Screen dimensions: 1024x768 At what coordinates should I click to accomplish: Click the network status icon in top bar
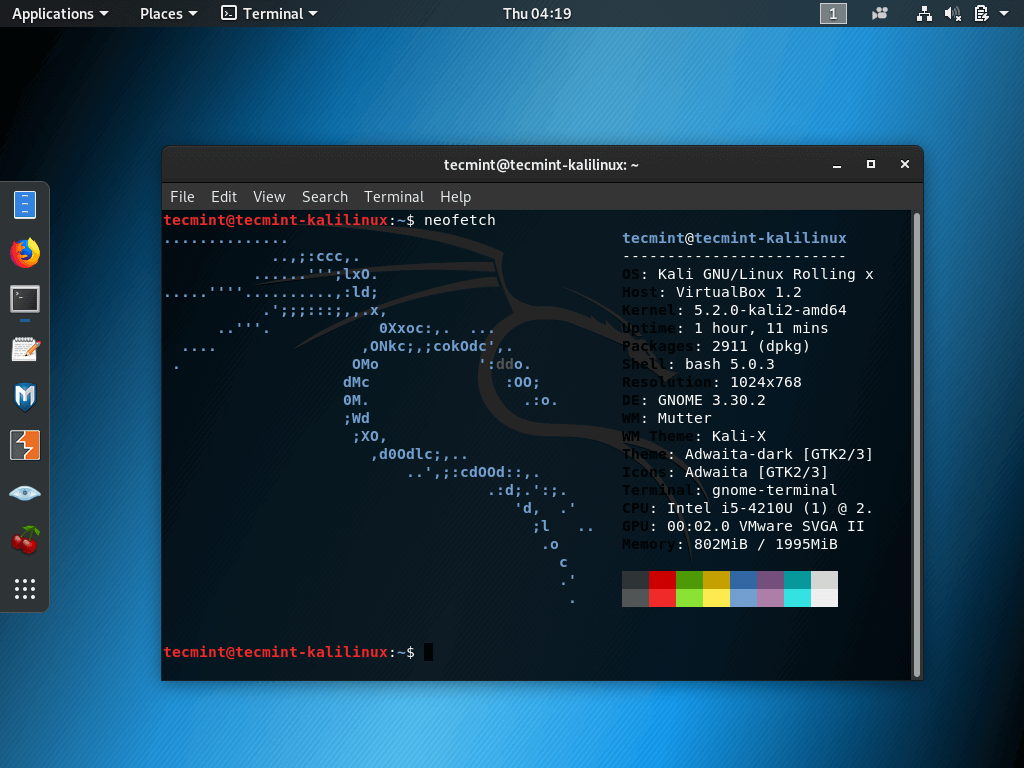coord(924,13)
